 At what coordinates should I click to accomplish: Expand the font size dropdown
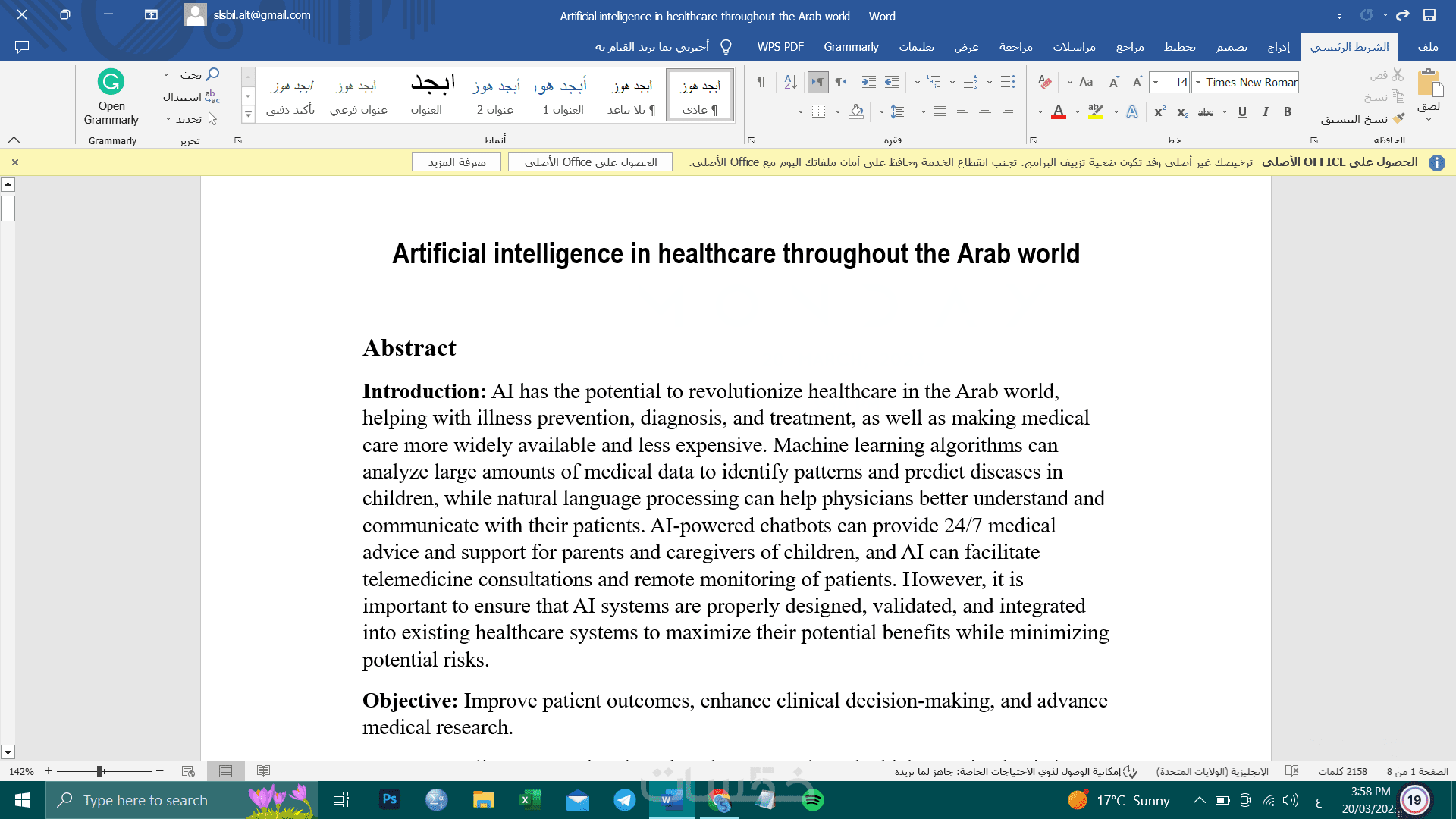[x=1156, y=82]
